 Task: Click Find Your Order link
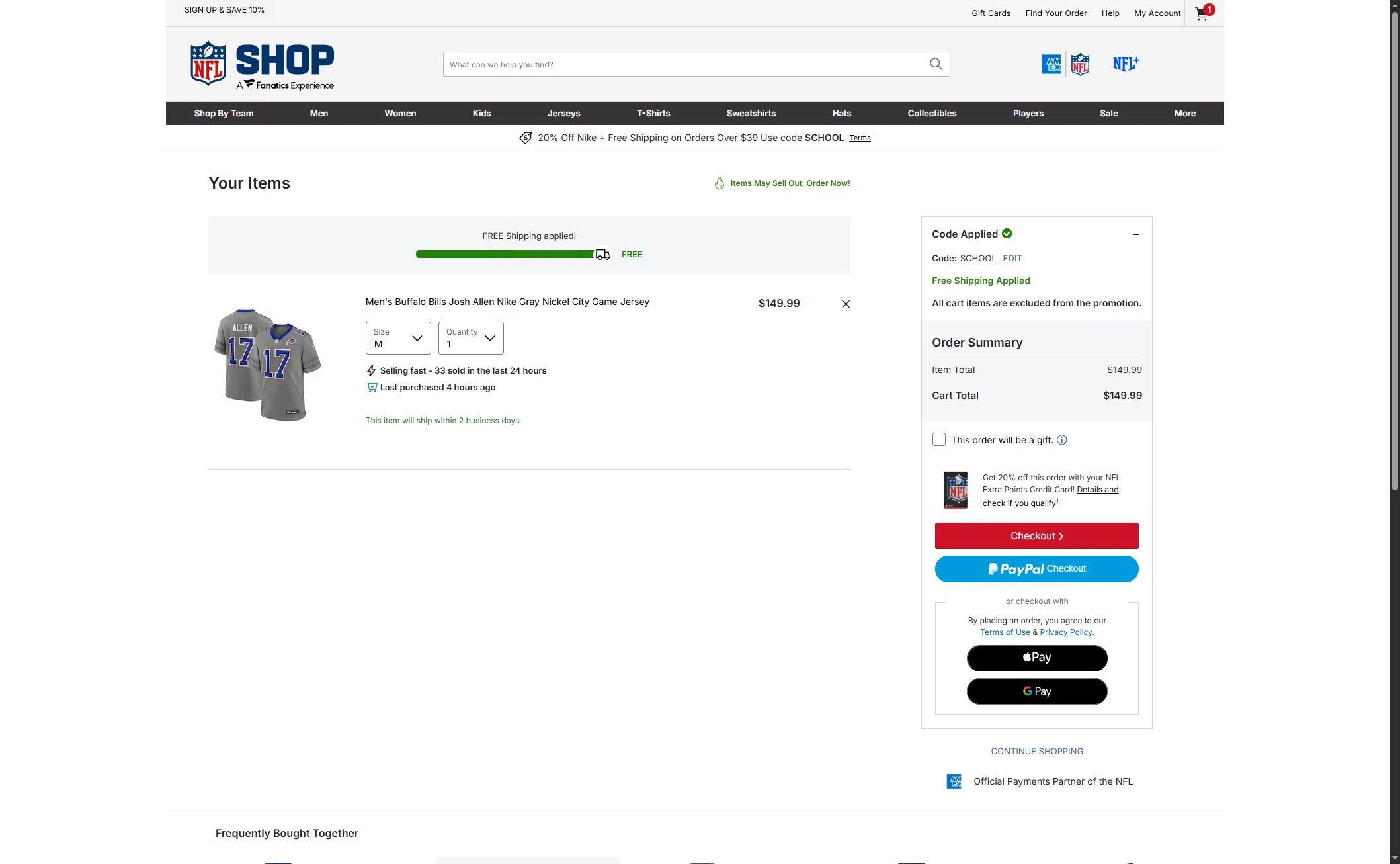pyautogui.click(x=1056, y=13)
